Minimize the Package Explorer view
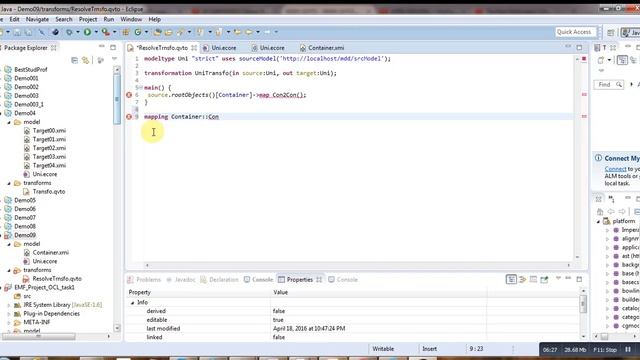Screen dimensions: 640x360 tap(102, 47)
